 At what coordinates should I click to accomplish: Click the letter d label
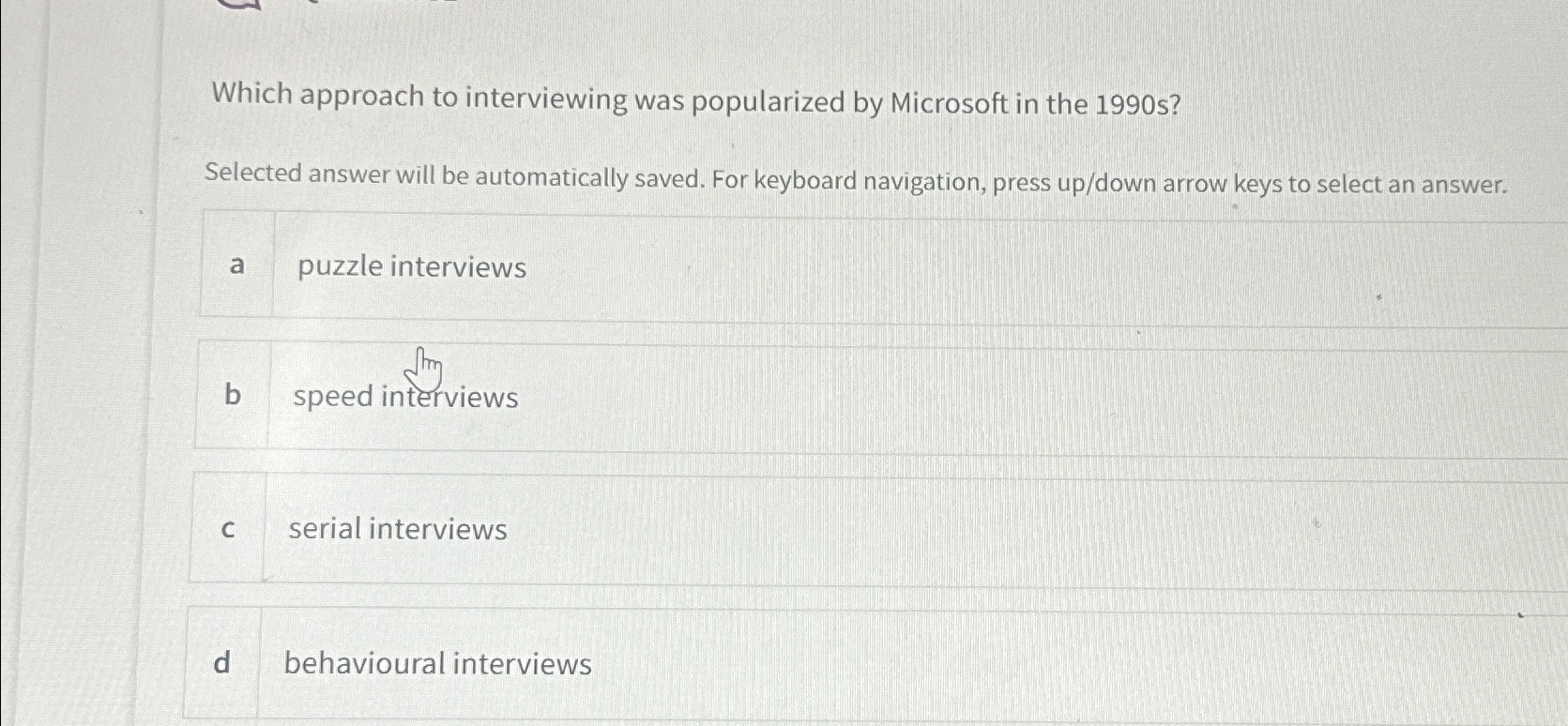click(222, 664)
